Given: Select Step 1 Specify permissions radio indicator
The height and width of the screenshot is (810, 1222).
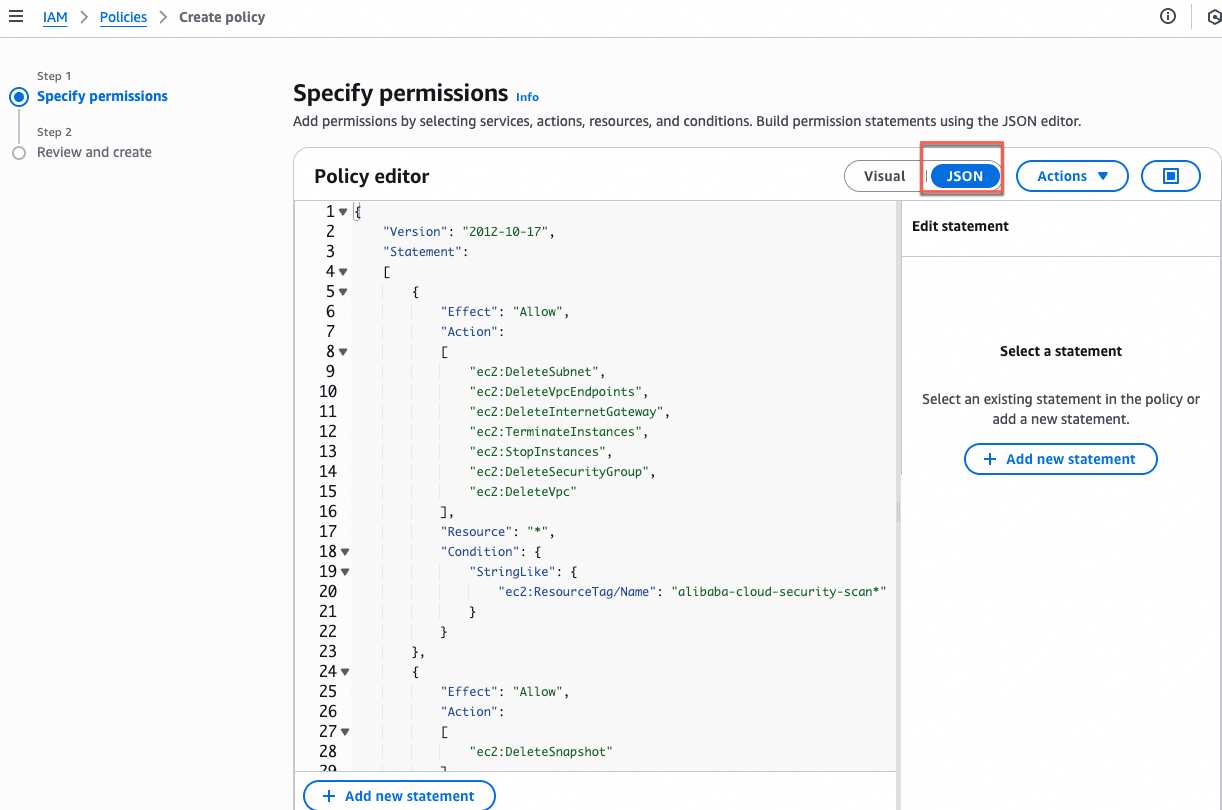Looking at the screenshot, I should [18, 97].
